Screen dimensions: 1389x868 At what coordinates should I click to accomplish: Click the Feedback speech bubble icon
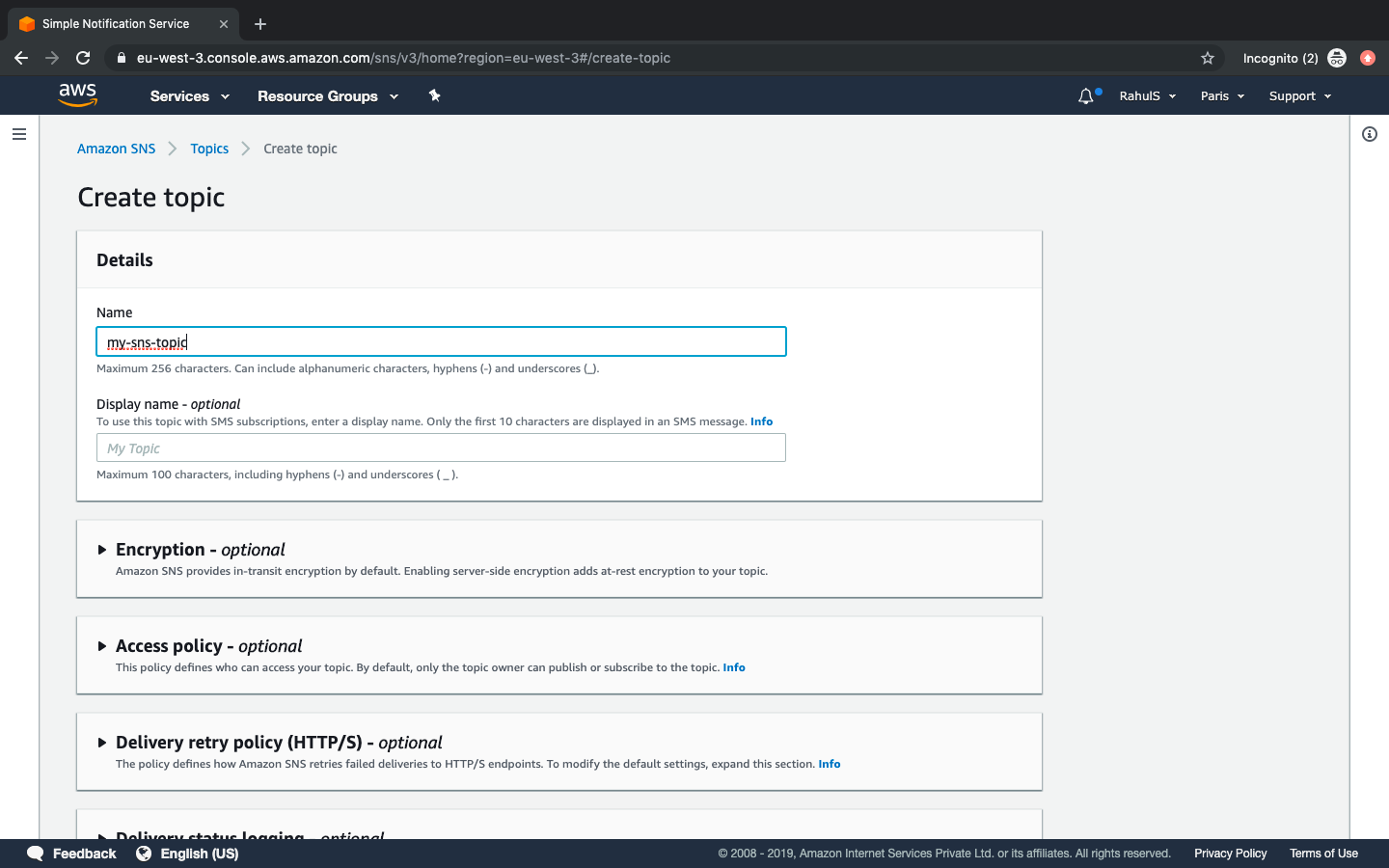(x=35, y=854)
